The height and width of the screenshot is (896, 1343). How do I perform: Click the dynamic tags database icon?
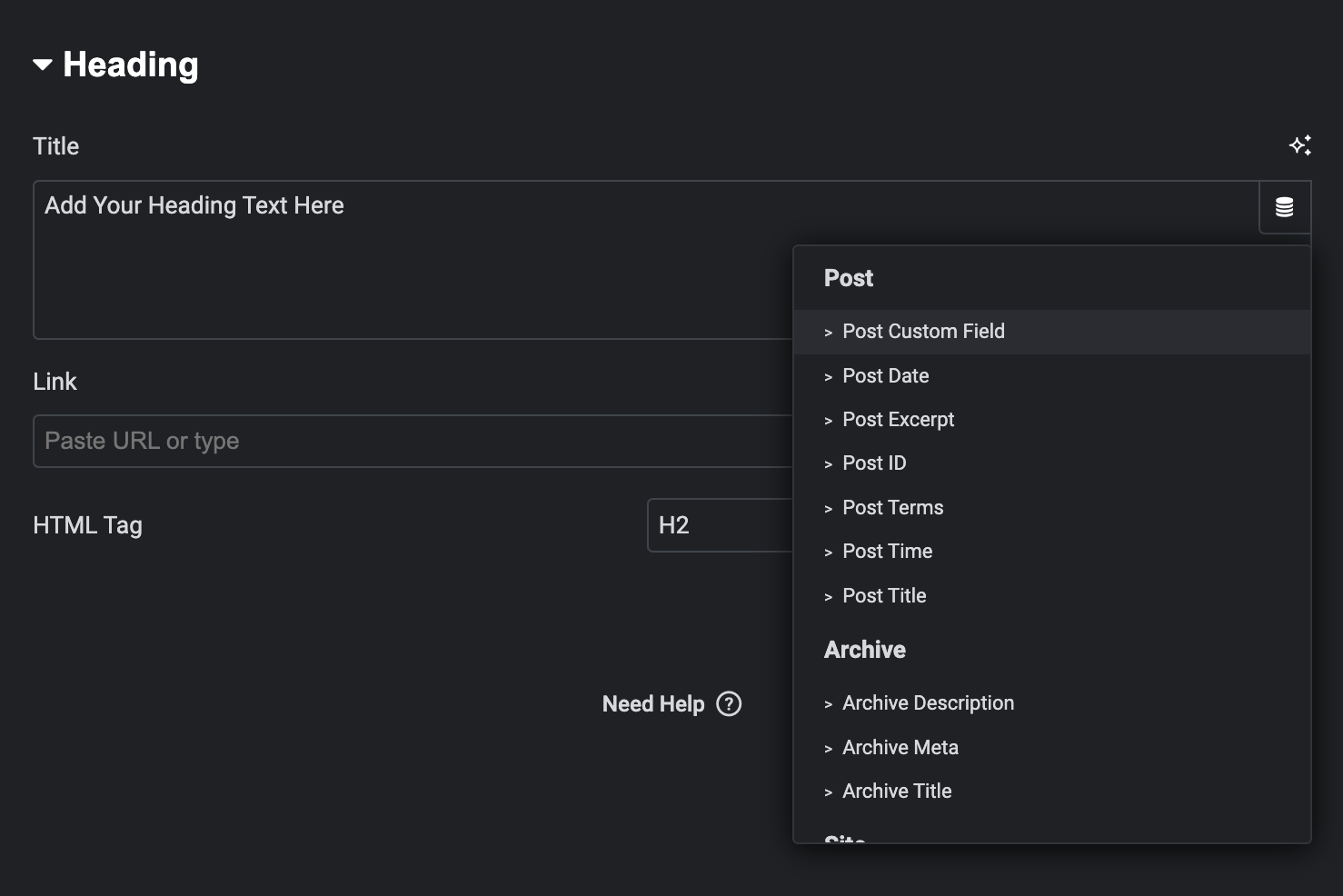click(x=1284, y=207)
